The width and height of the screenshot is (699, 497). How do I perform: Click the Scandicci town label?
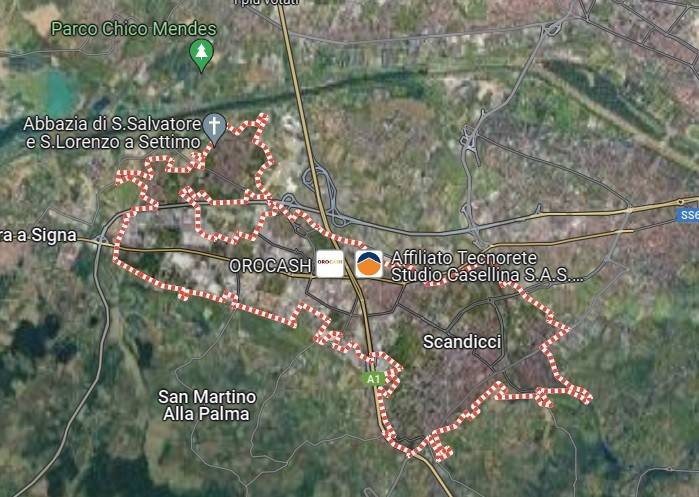(462, 342)
